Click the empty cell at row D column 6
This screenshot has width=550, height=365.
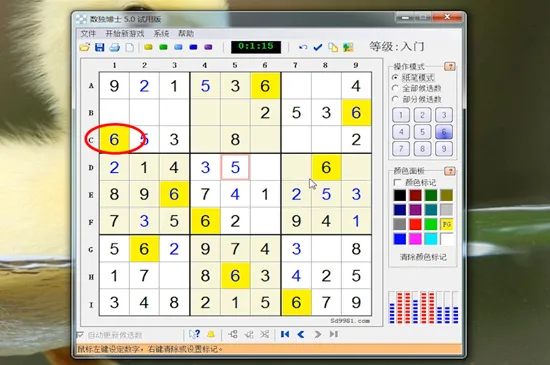click(x=265, y=167)
